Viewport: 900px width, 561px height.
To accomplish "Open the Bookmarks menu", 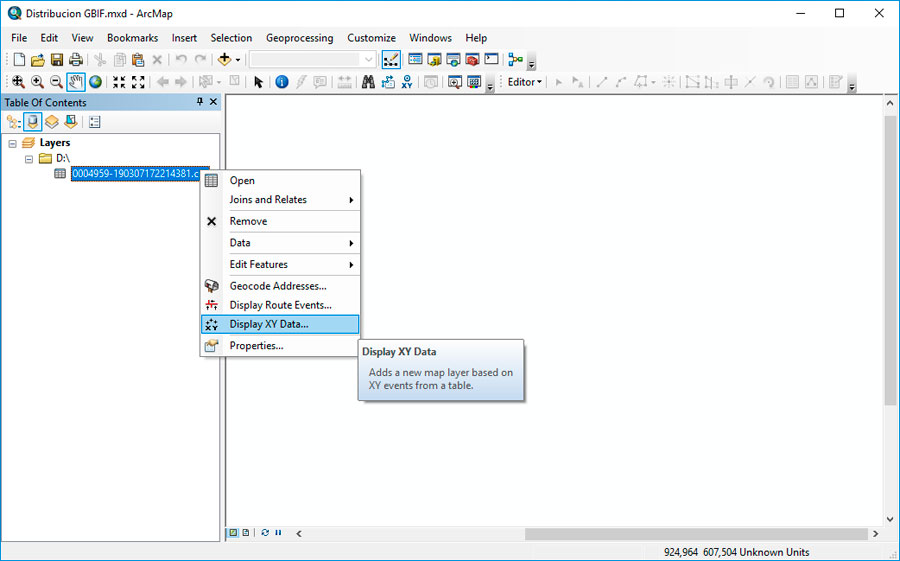I will (133, 38).
